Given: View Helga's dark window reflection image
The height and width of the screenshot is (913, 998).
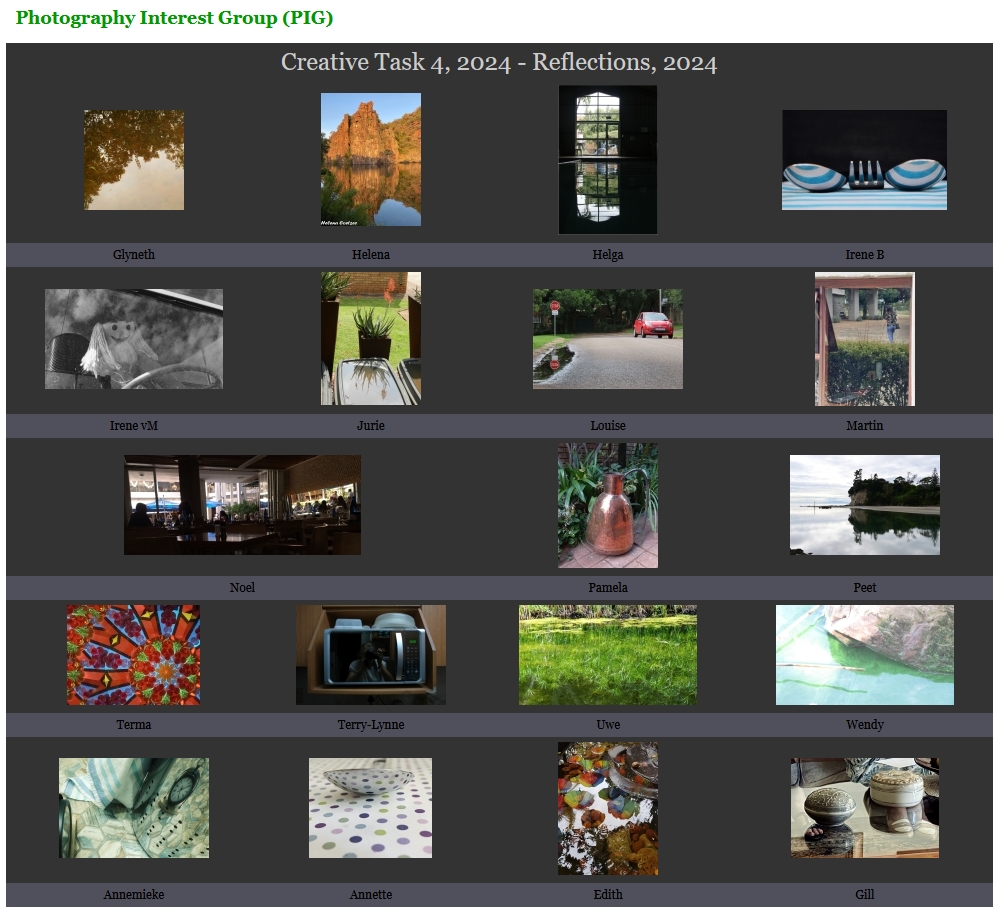Looking at the screenshot, I should tap(608, 160).
